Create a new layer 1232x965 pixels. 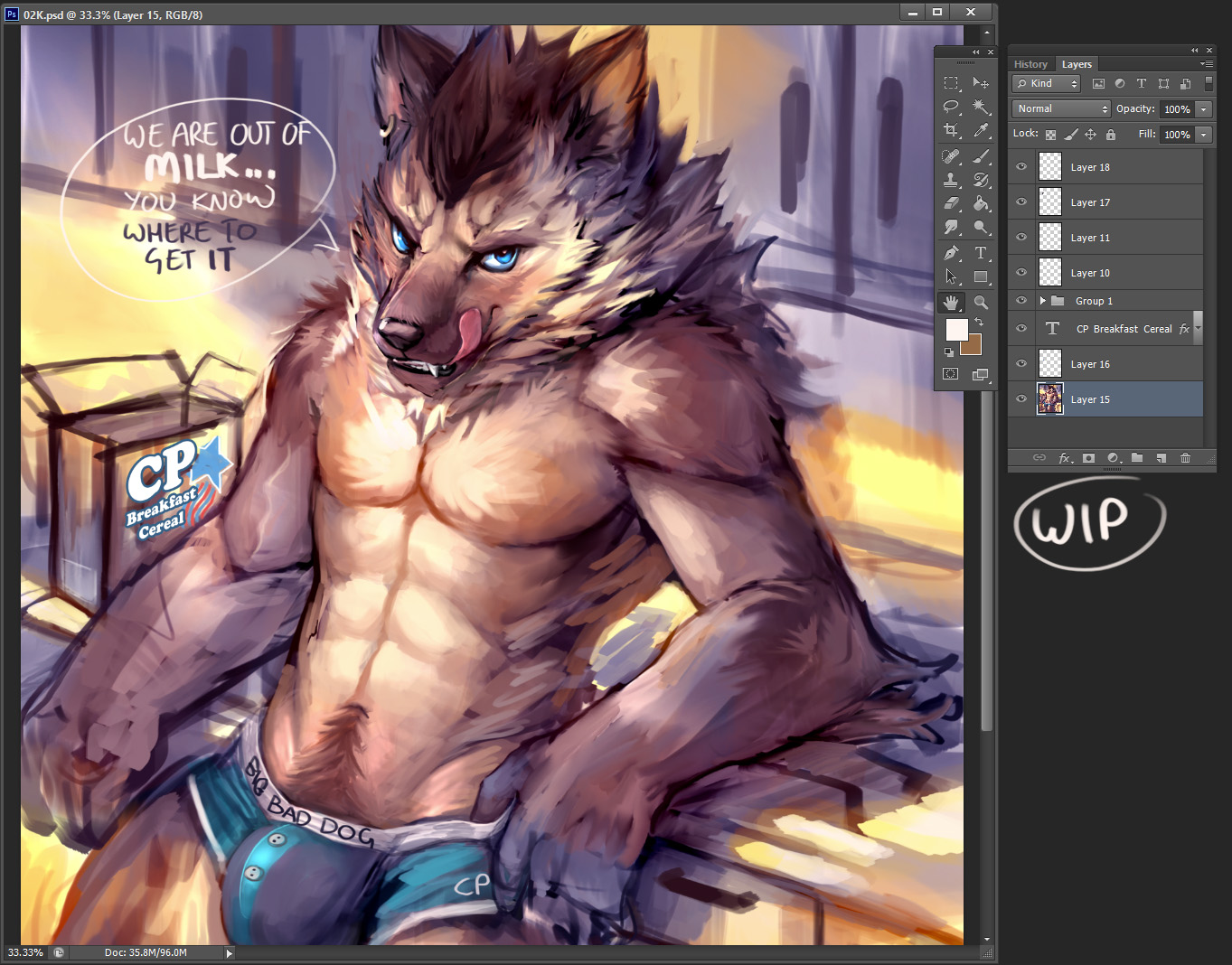(1161, 458)
